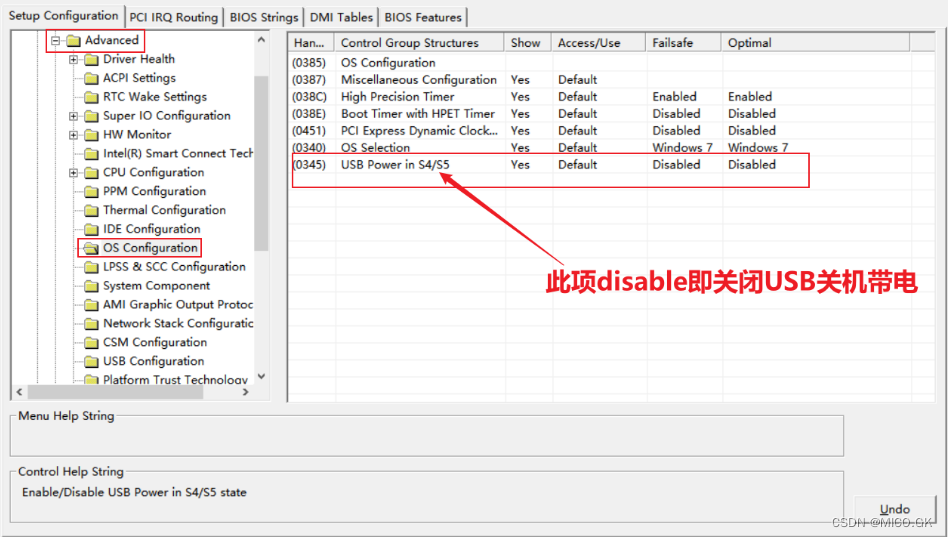
Task: Collapse the Advanced tree node
Action: coord(56,41)
